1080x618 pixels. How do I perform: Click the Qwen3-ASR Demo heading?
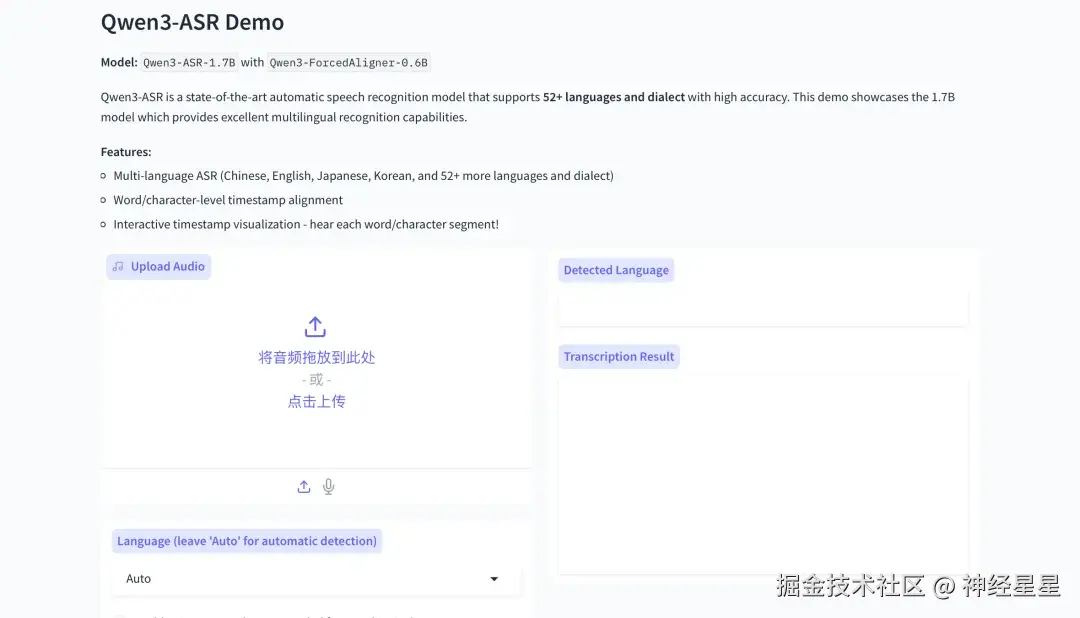click(192, 22)
